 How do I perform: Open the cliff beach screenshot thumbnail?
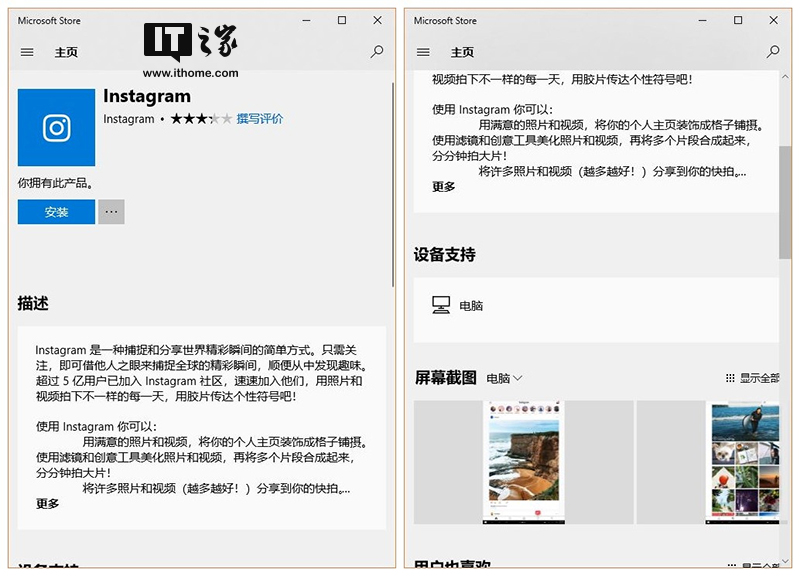[x=523, y=462]
